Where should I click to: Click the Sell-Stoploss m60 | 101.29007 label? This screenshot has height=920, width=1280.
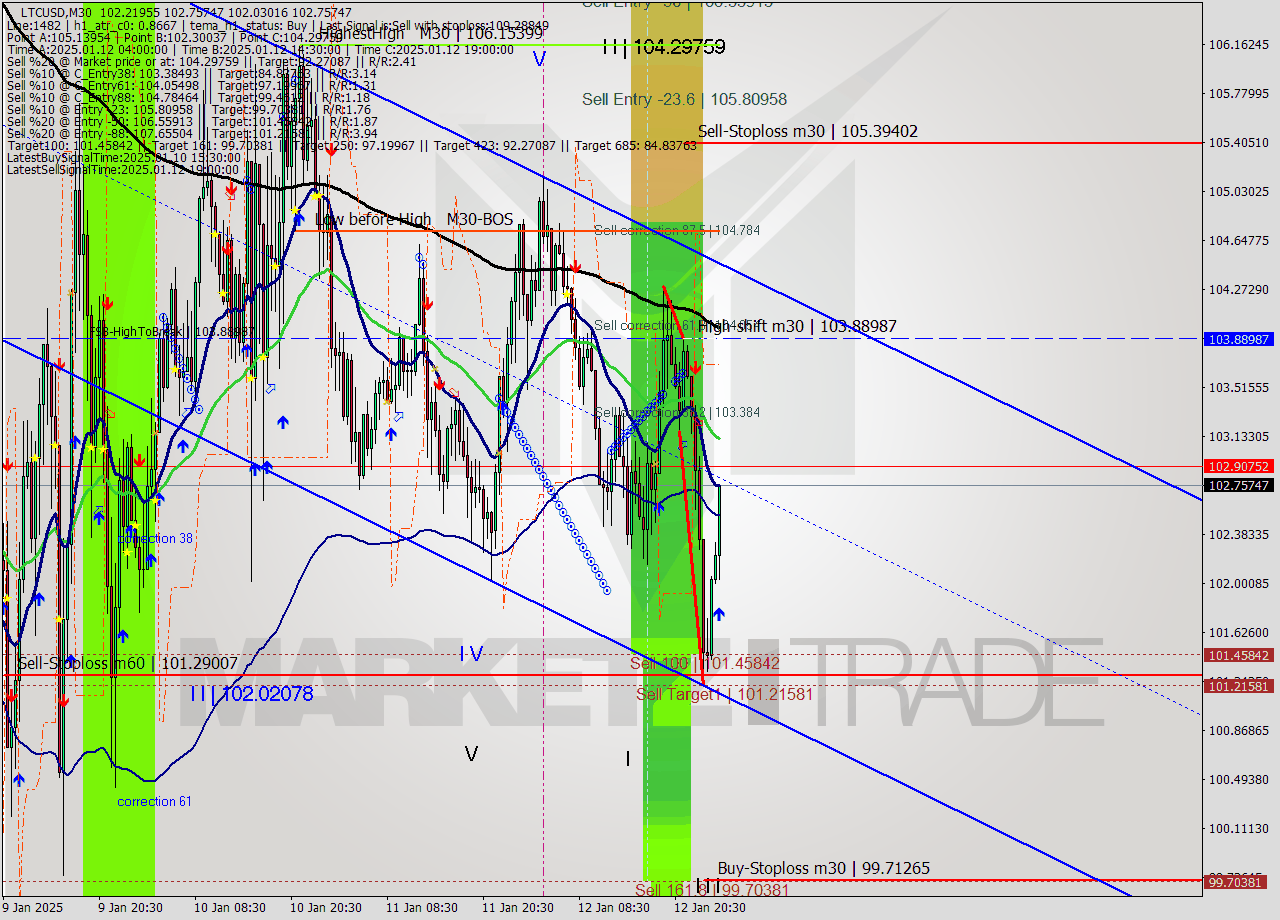(128, 663)
